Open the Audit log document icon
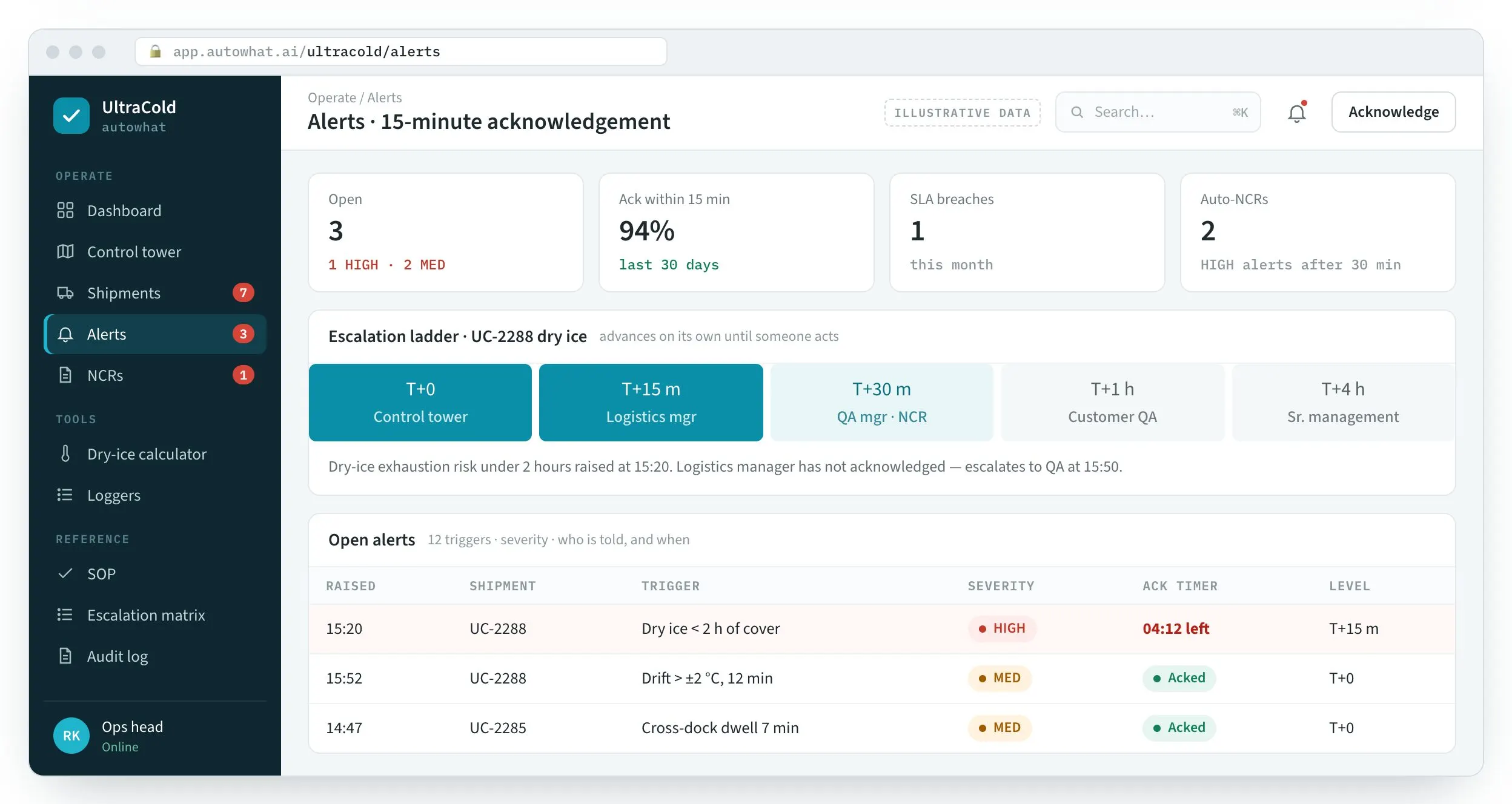 65,656
